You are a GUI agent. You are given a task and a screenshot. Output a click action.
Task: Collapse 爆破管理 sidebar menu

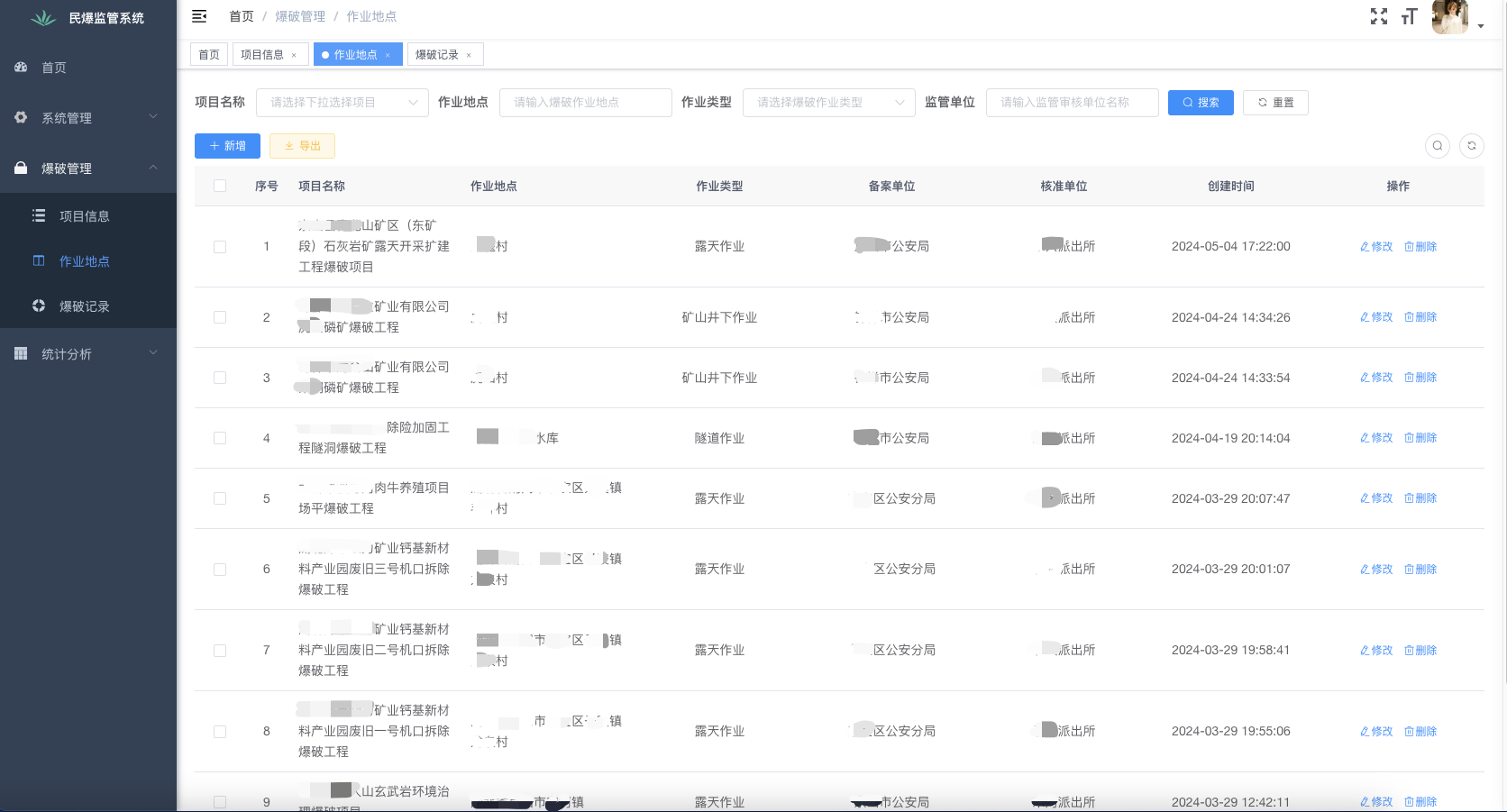pyautogui.click(x=88, y=169)
